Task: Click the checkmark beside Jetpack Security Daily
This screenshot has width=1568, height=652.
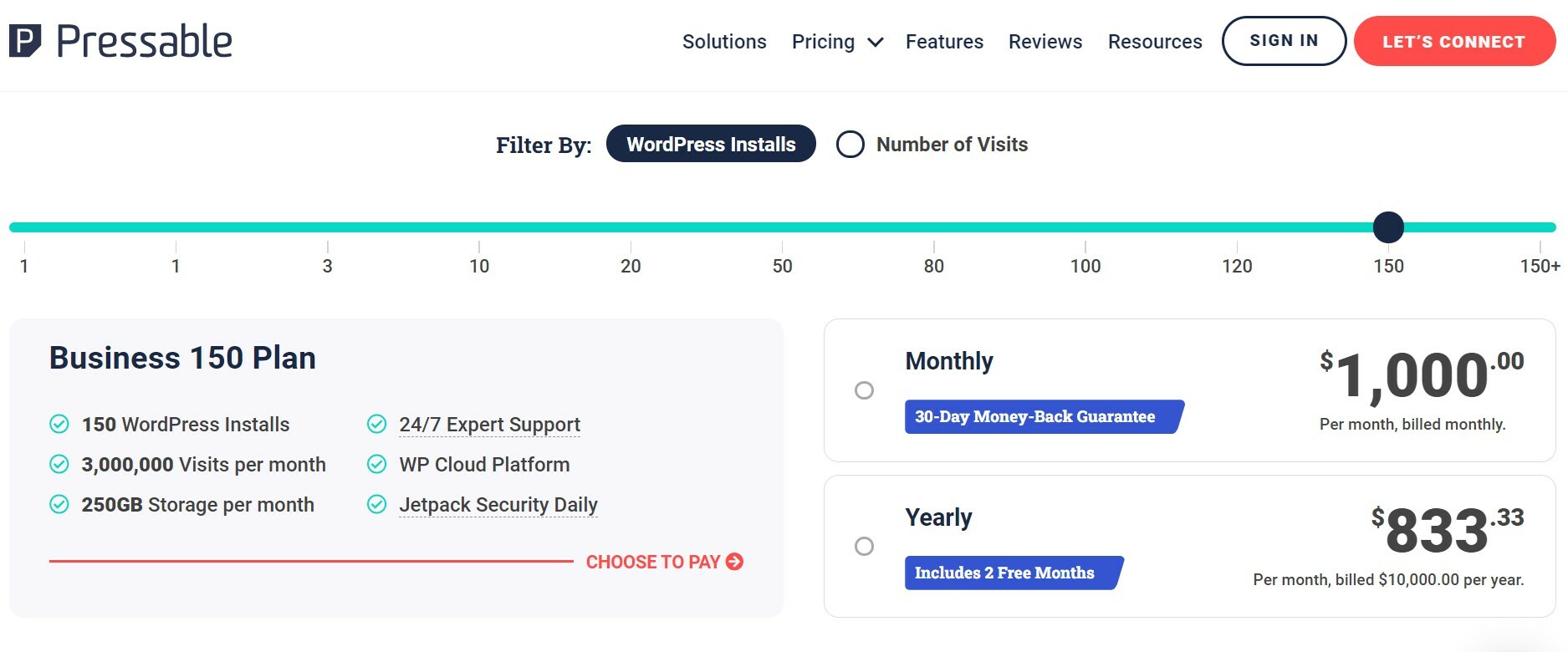Action: 377,505
